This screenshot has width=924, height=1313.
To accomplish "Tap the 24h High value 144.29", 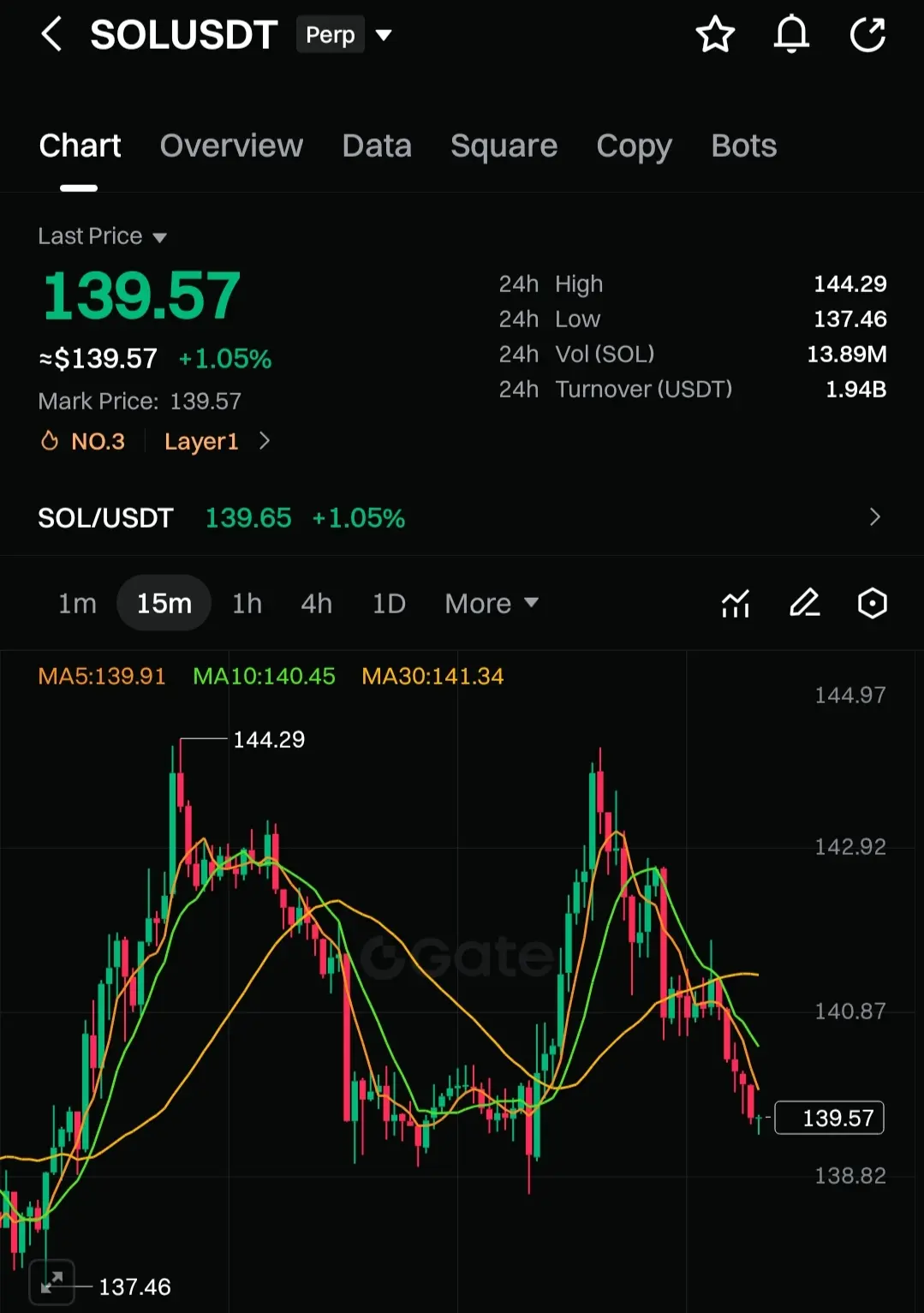I will pyautogui.click(x=849, y=283).
